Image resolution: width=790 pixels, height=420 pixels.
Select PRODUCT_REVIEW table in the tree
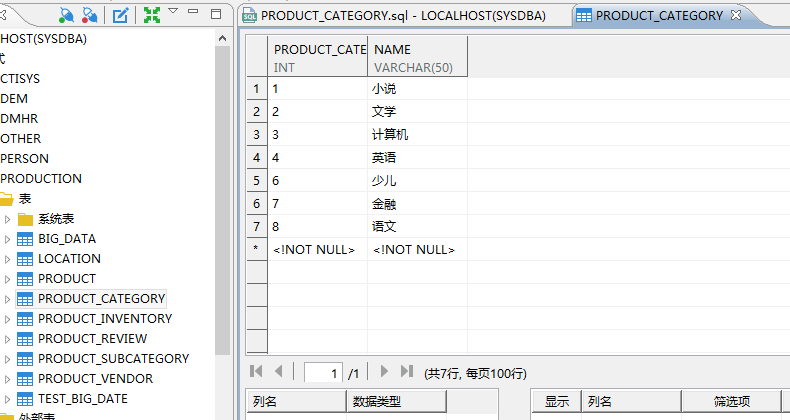coord(93,338)
